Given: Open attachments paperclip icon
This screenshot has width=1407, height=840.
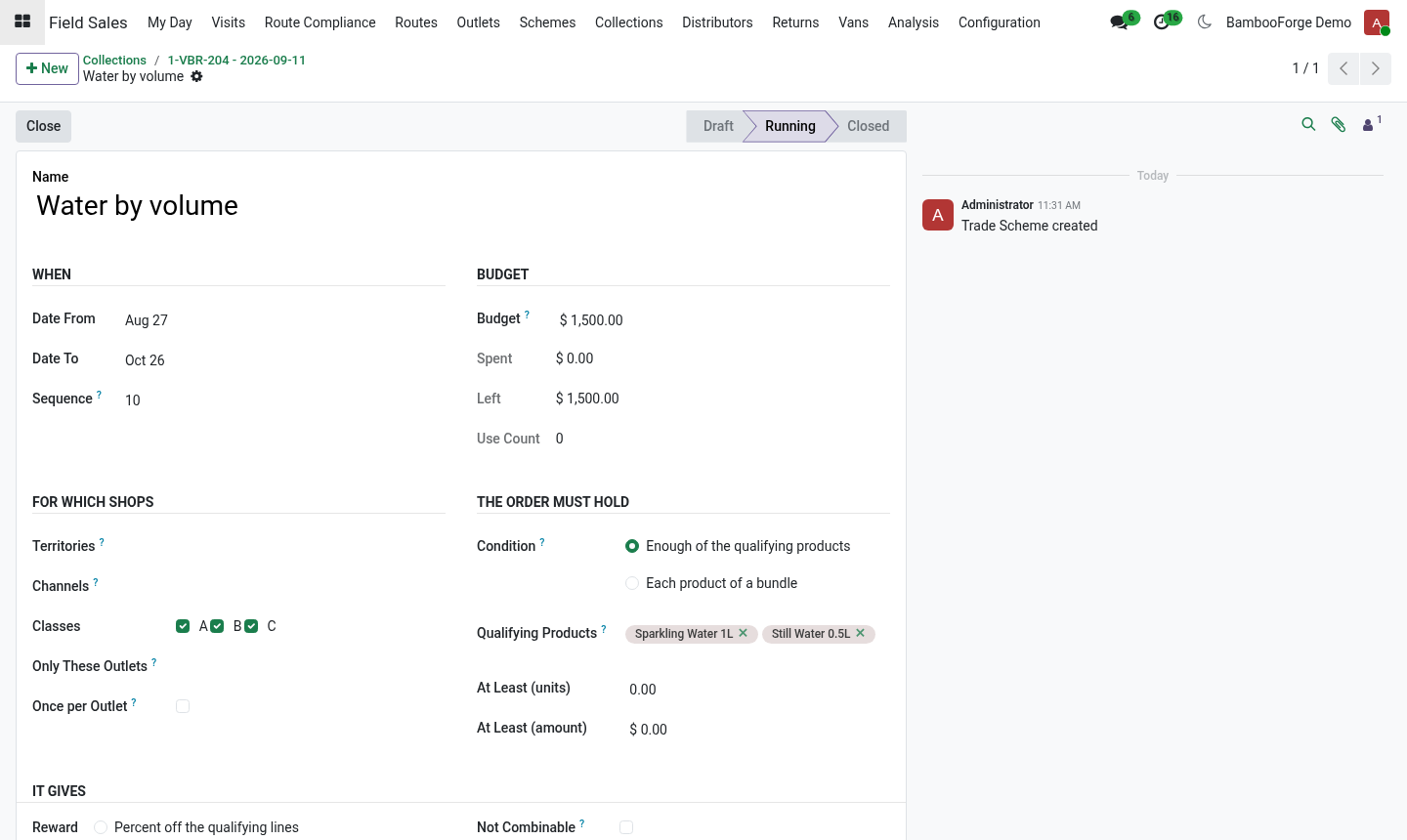Looking at the screenshot, I should [1339, 124].
